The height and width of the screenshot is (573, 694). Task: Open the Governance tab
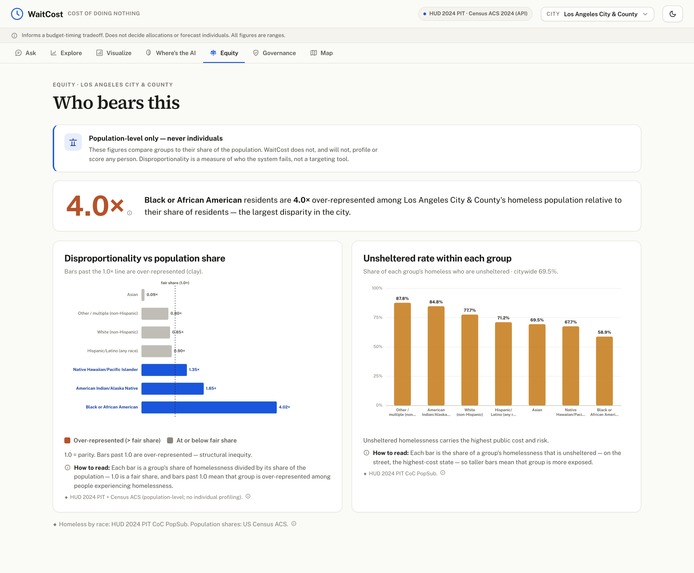point(274,53)
